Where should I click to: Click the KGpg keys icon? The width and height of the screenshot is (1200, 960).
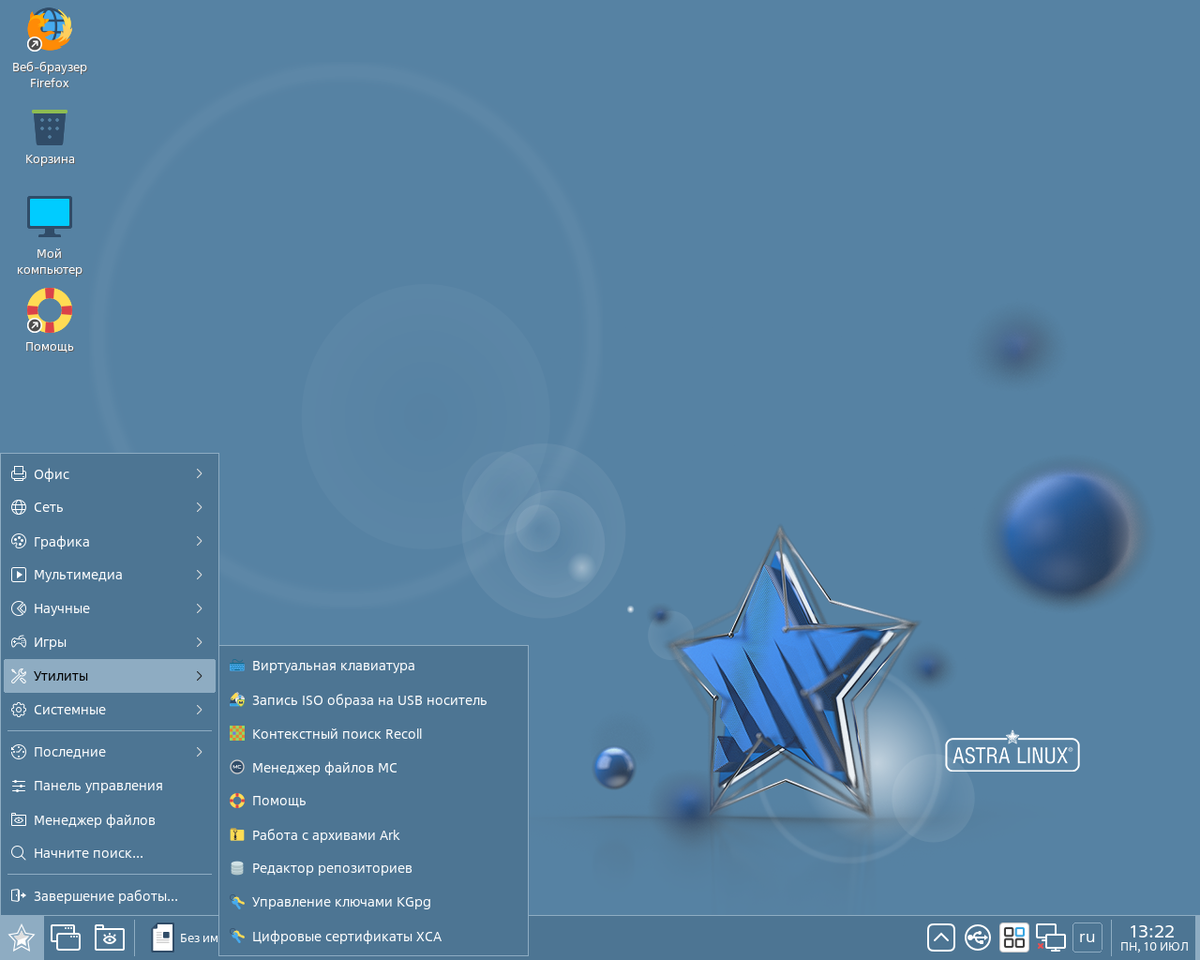pyautogui.click(x=237, y=902)
